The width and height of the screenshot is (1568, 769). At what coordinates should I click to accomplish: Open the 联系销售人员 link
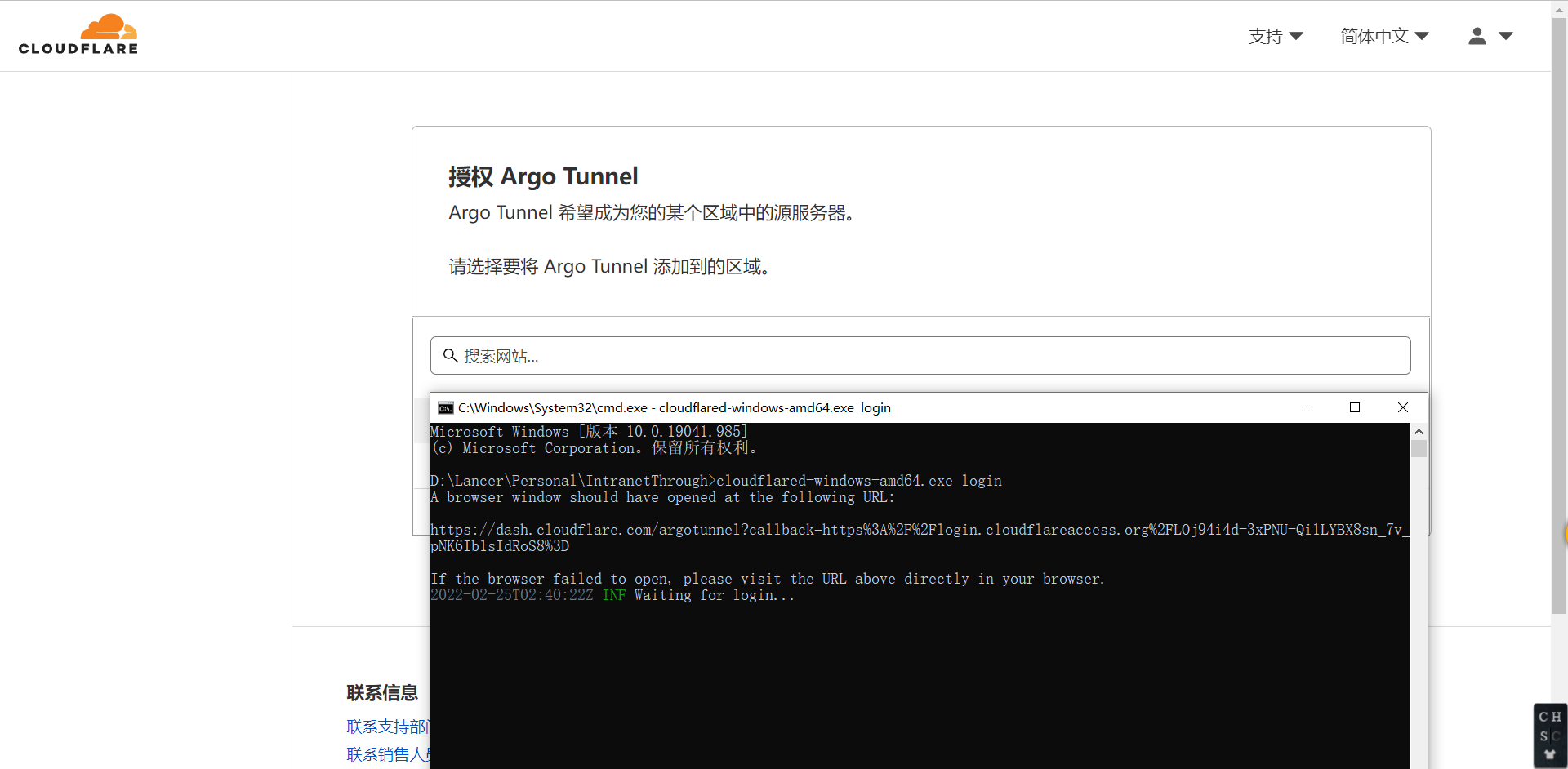[387, 754]
